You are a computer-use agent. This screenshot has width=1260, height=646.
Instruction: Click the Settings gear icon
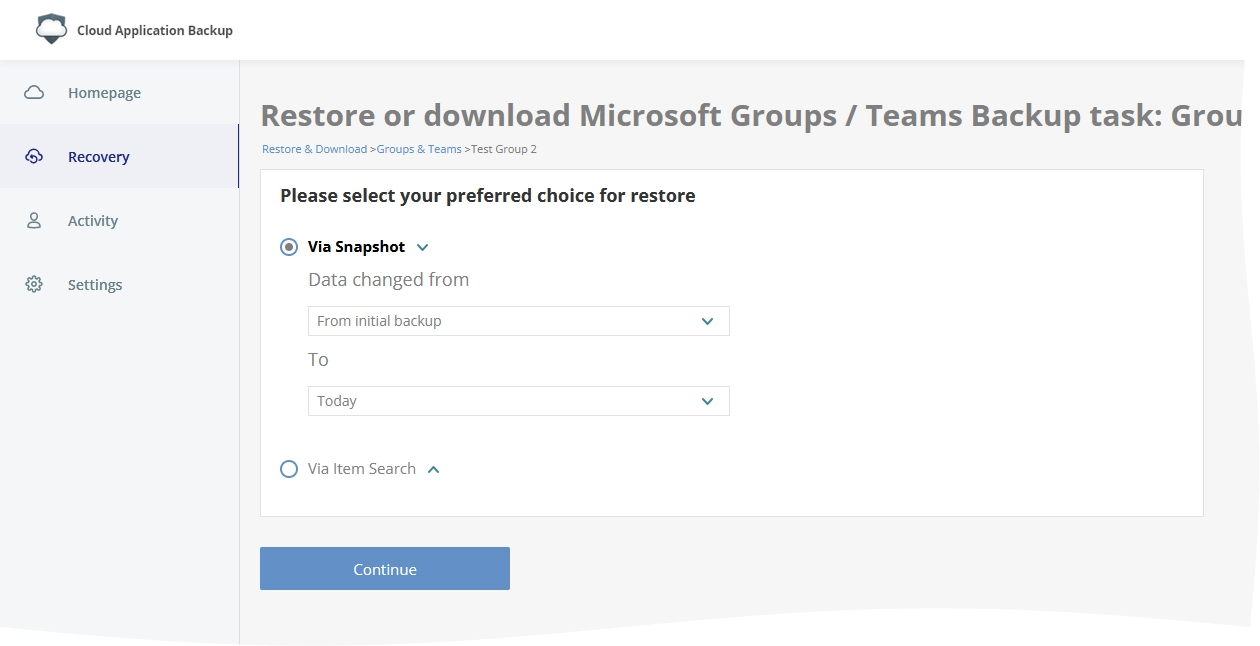[x=34, y=285]
